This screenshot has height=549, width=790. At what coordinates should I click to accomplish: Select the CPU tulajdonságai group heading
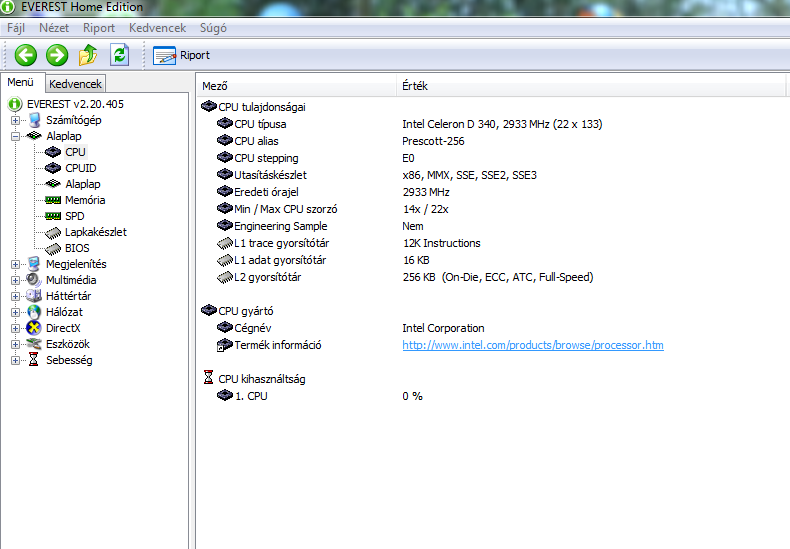click(261, 107)
